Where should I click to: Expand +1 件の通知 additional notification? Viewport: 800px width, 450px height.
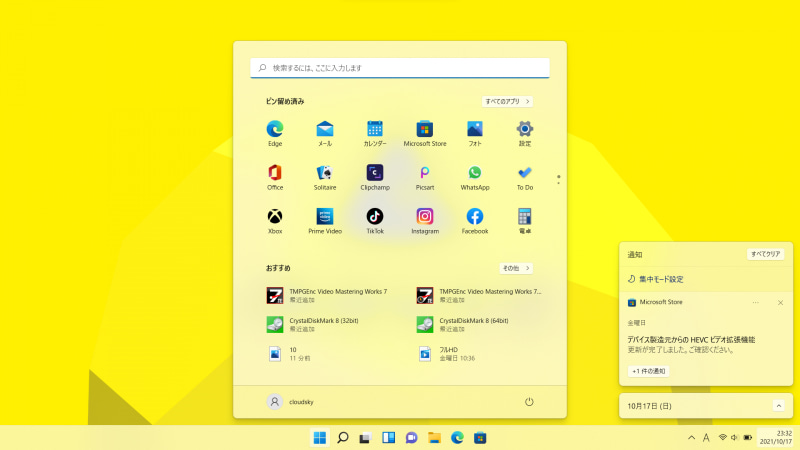click(x=648, y=371)
